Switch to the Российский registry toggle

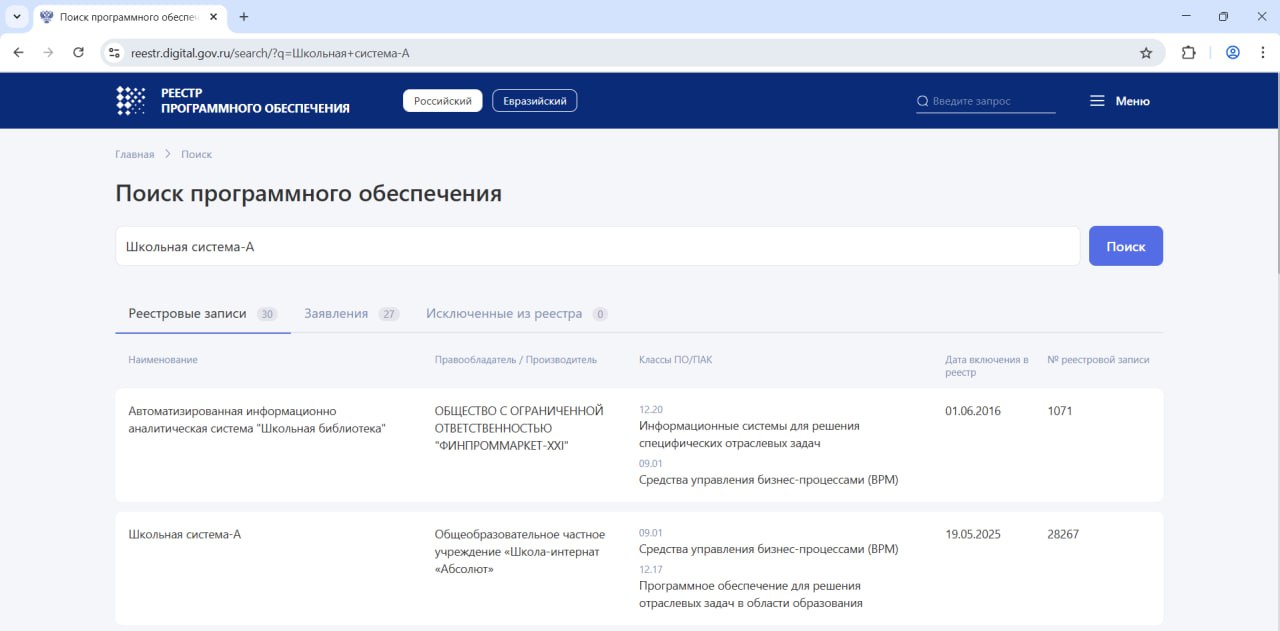coord(442,101)
